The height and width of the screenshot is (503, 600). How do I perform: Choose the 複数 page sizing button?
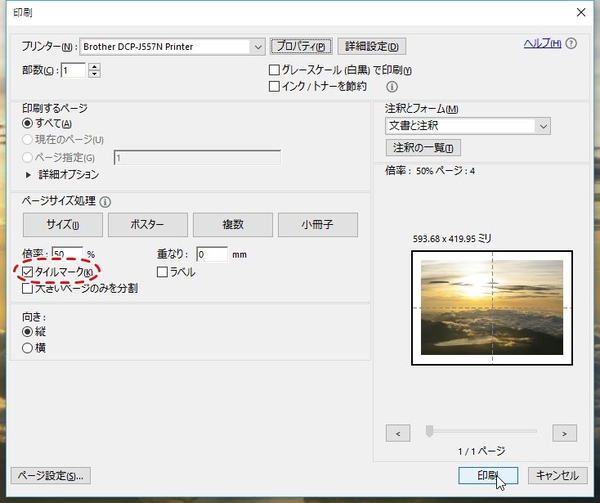pyautogui.click(x=233, y=225)
